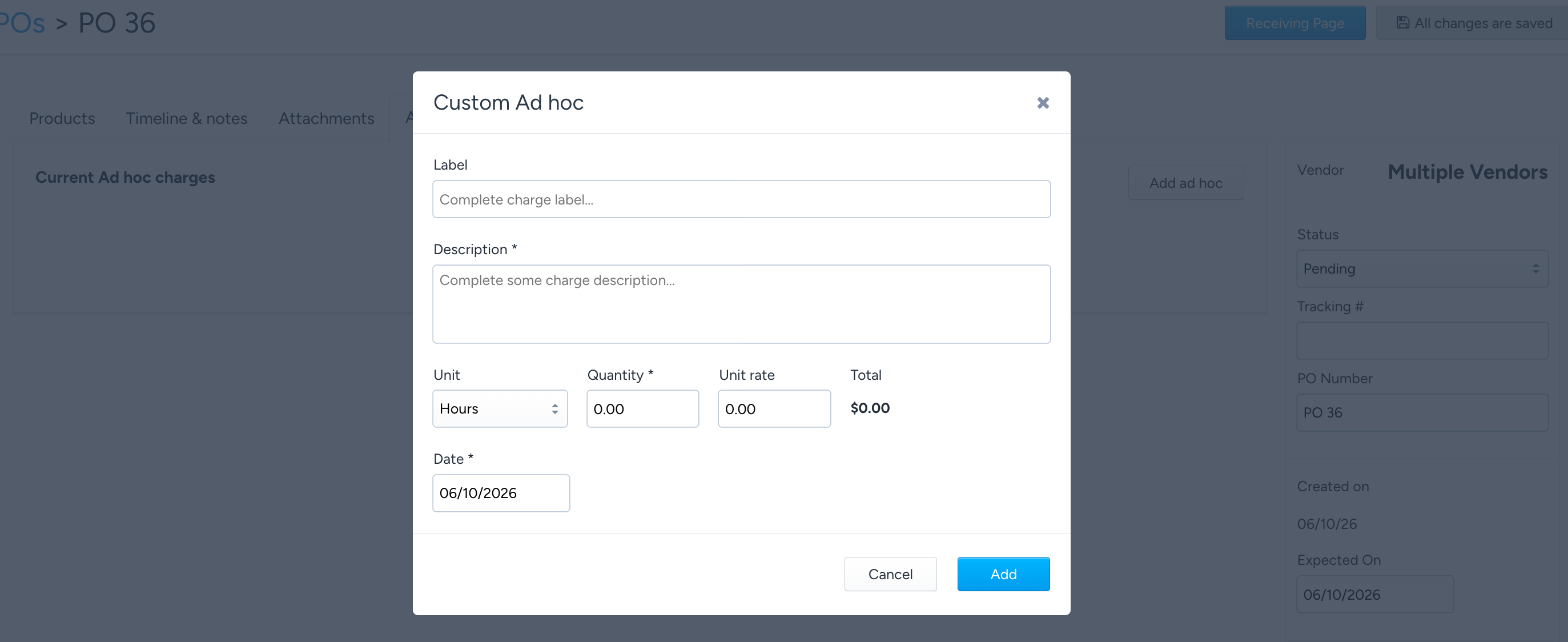
Task: Open the Unit dropdown showing Hours
Action: click(500, 409)
